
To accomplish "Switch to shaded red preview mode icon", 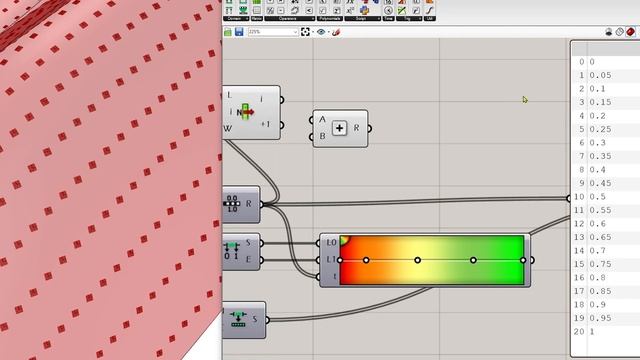I will [631, 32].
